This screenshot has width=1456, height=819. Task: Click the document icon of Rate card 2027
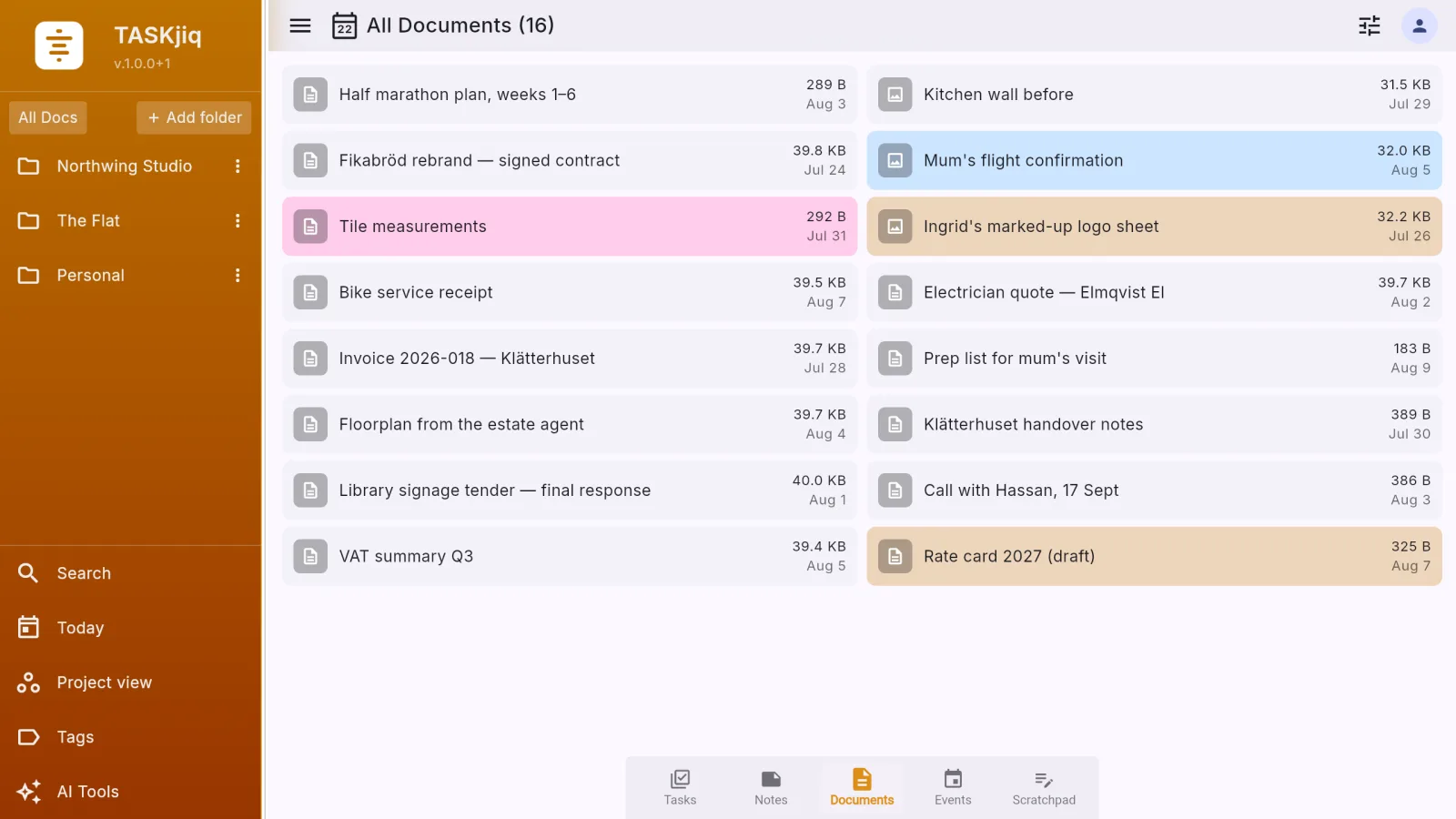[x=895, y=556]
